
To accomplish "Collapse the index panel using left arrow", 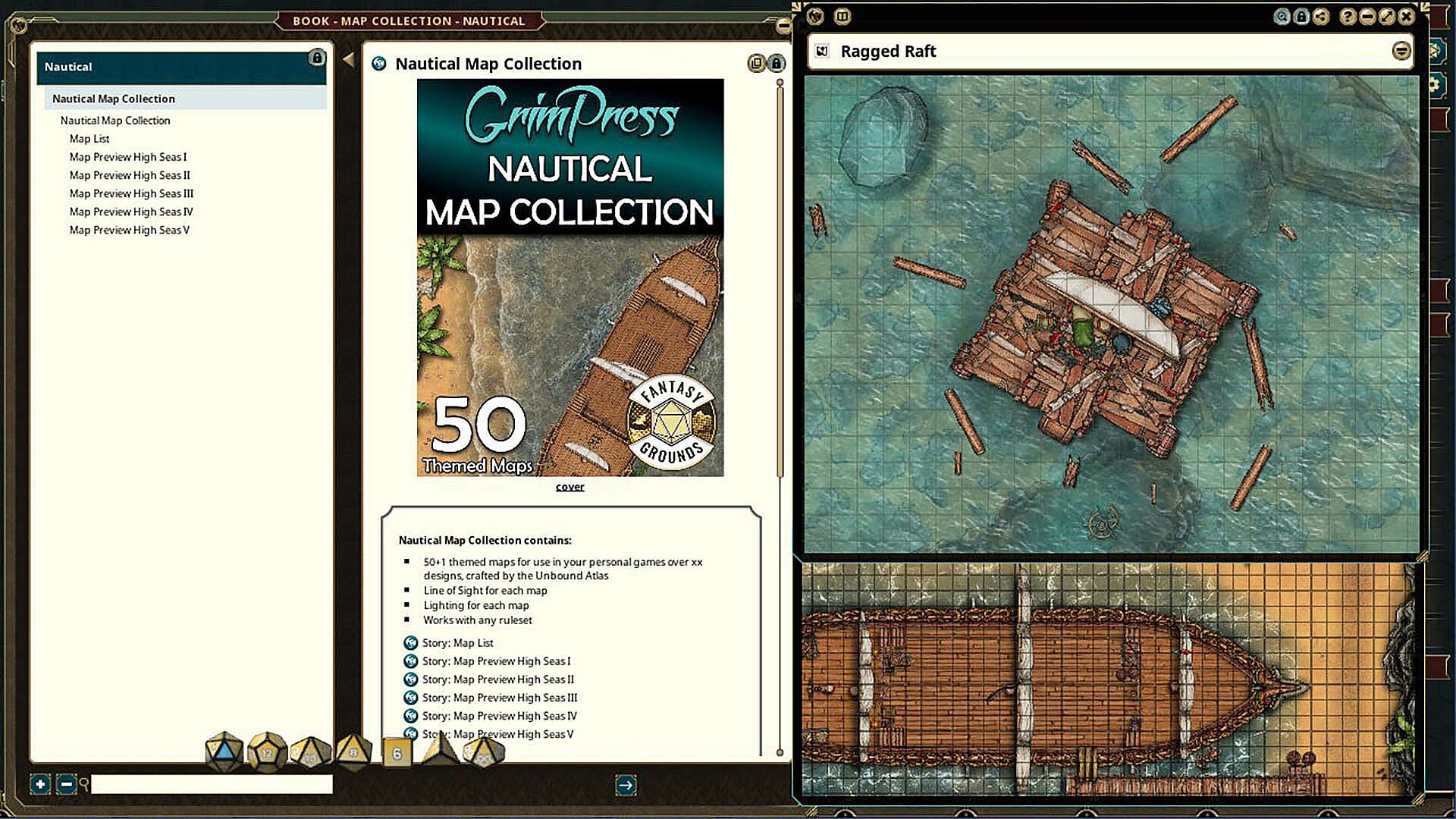I will click(348, 59).
